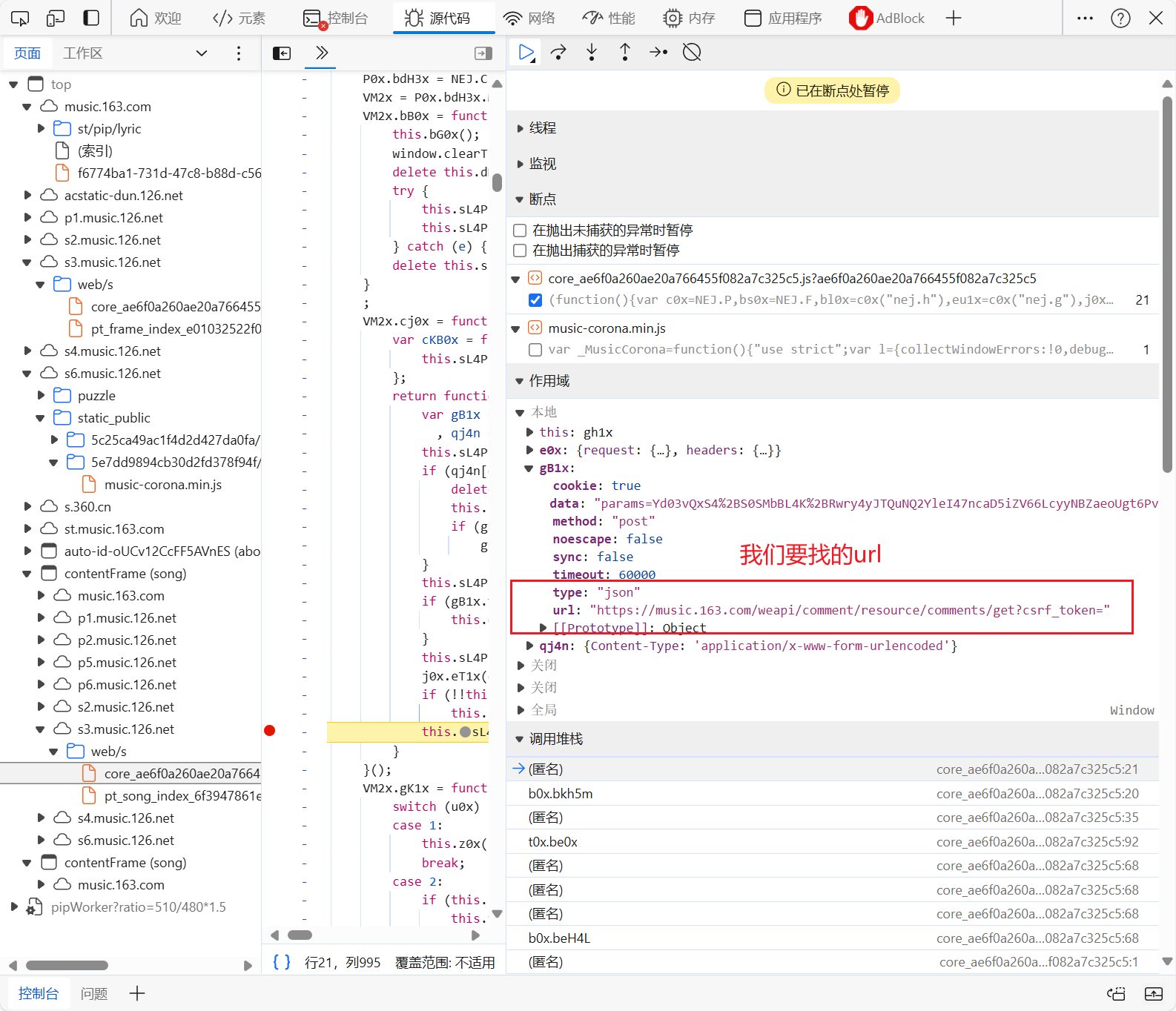Collapse the 断点 section
Viewport: 1176px width, 1011px height.
coord(542,199)
